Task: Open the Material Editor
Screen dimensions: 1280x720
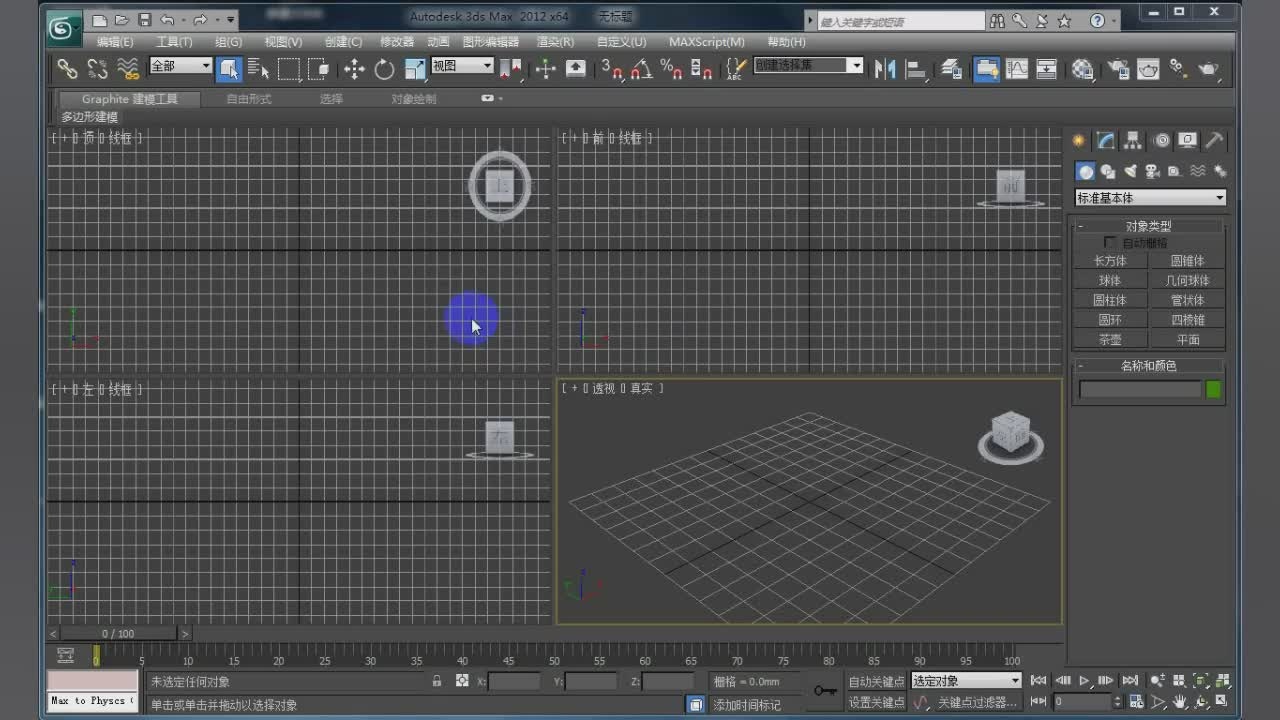Action: point(1083,68)
